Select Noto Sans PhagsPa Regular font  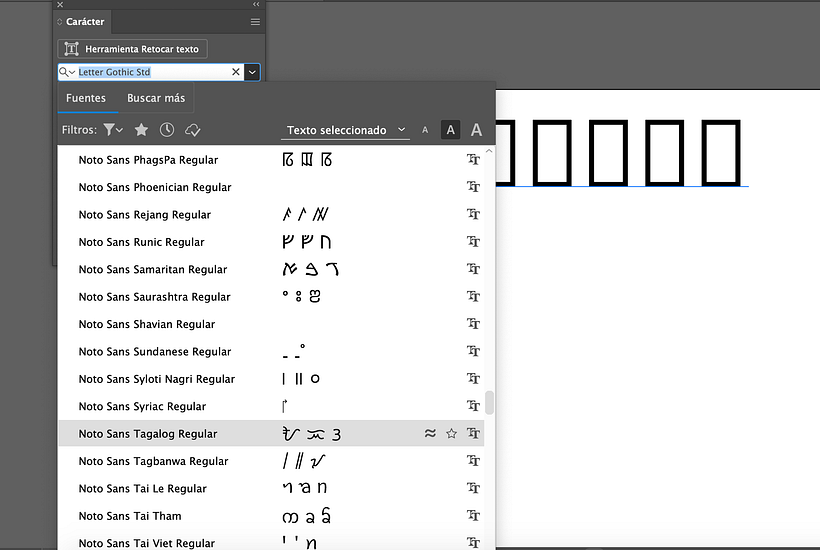click(x=271, y=160)
